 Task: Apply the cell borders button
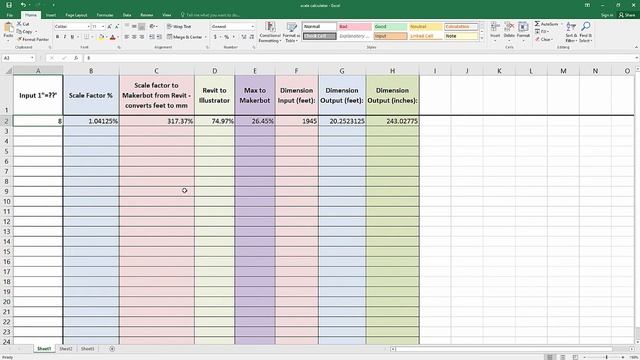86,37
